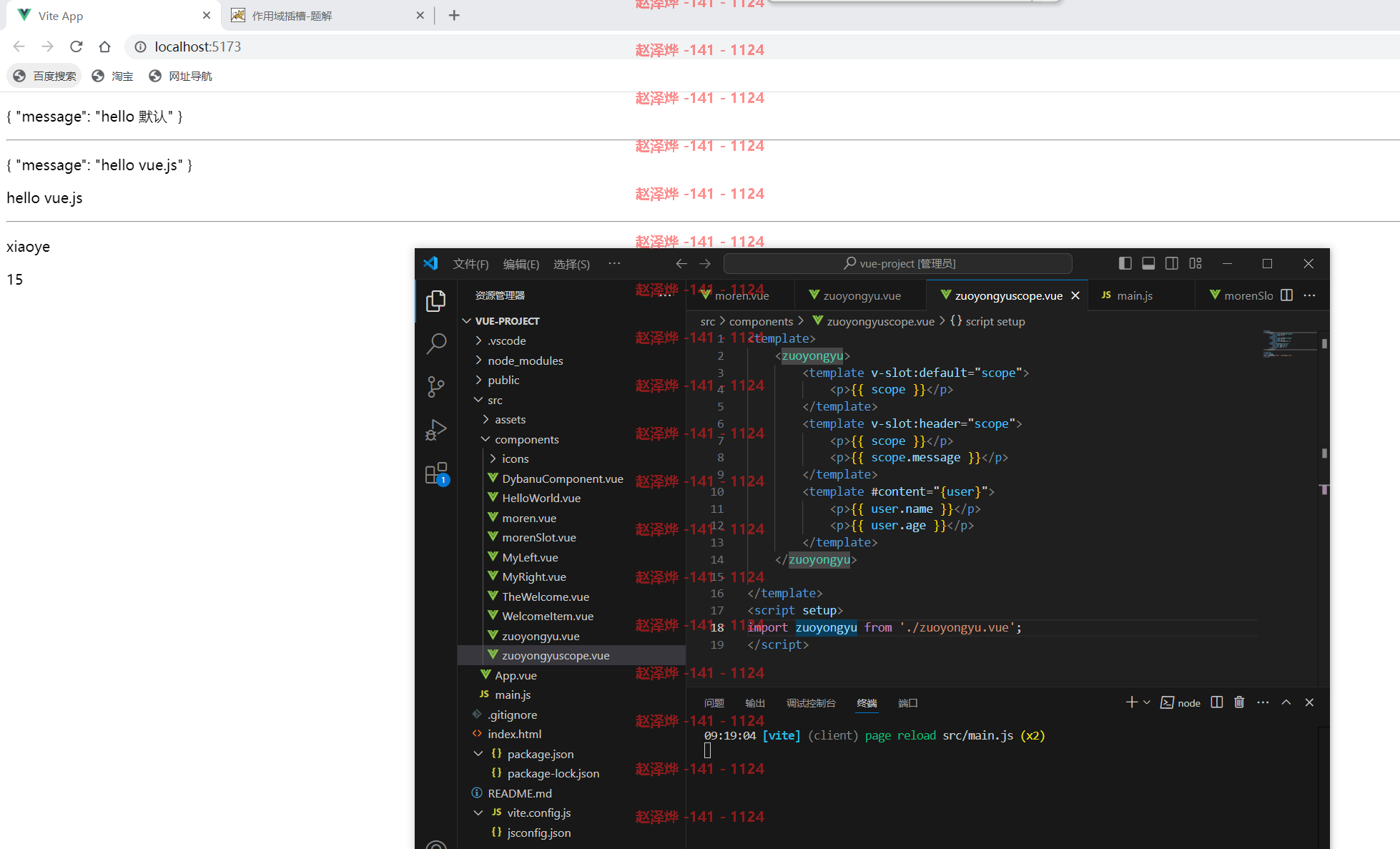This screenshot has width=1400, height=849.
Task: Reload the browser page
Action: pos(77,46)
